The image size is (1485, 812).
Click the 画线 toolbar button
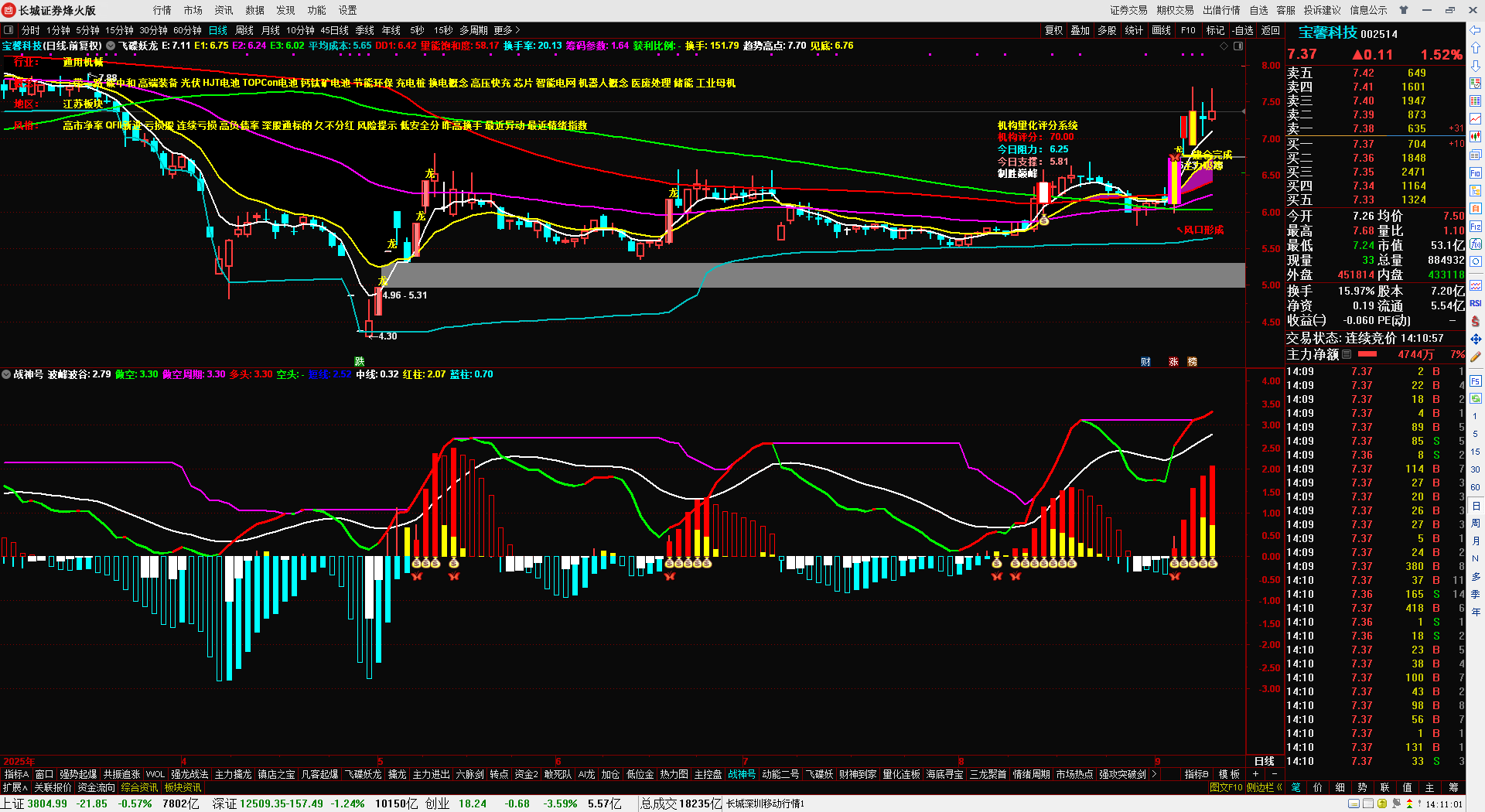click(x=1161, y=30)
